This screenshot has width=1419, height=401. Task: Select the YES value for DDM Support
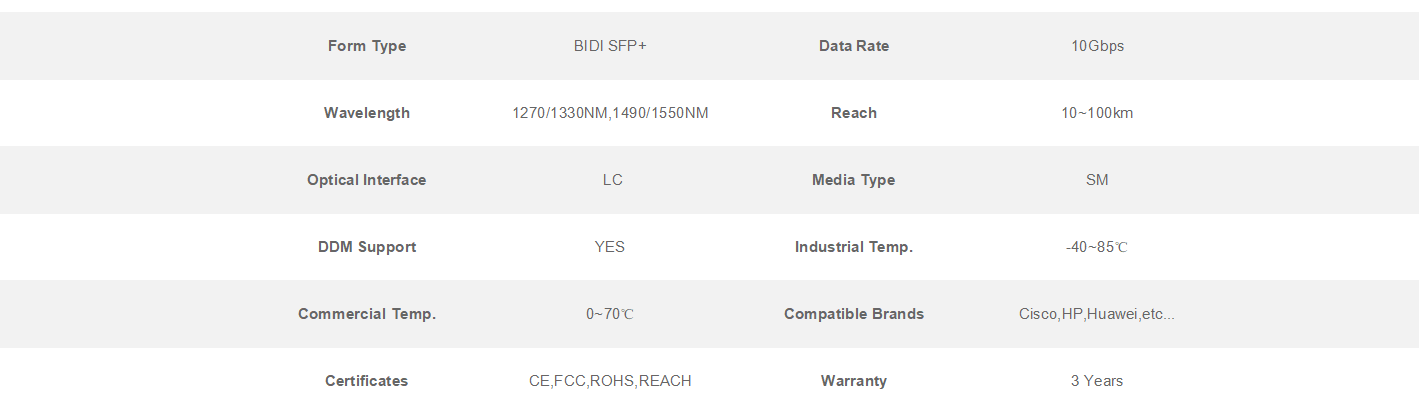[610, 247]
